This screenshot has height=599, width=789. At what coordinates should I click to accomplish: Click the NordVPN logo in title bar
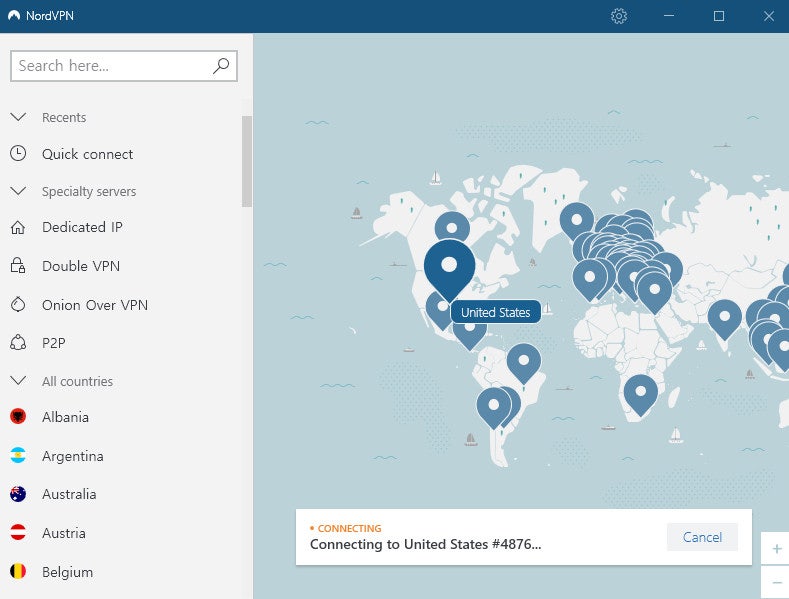14,16
